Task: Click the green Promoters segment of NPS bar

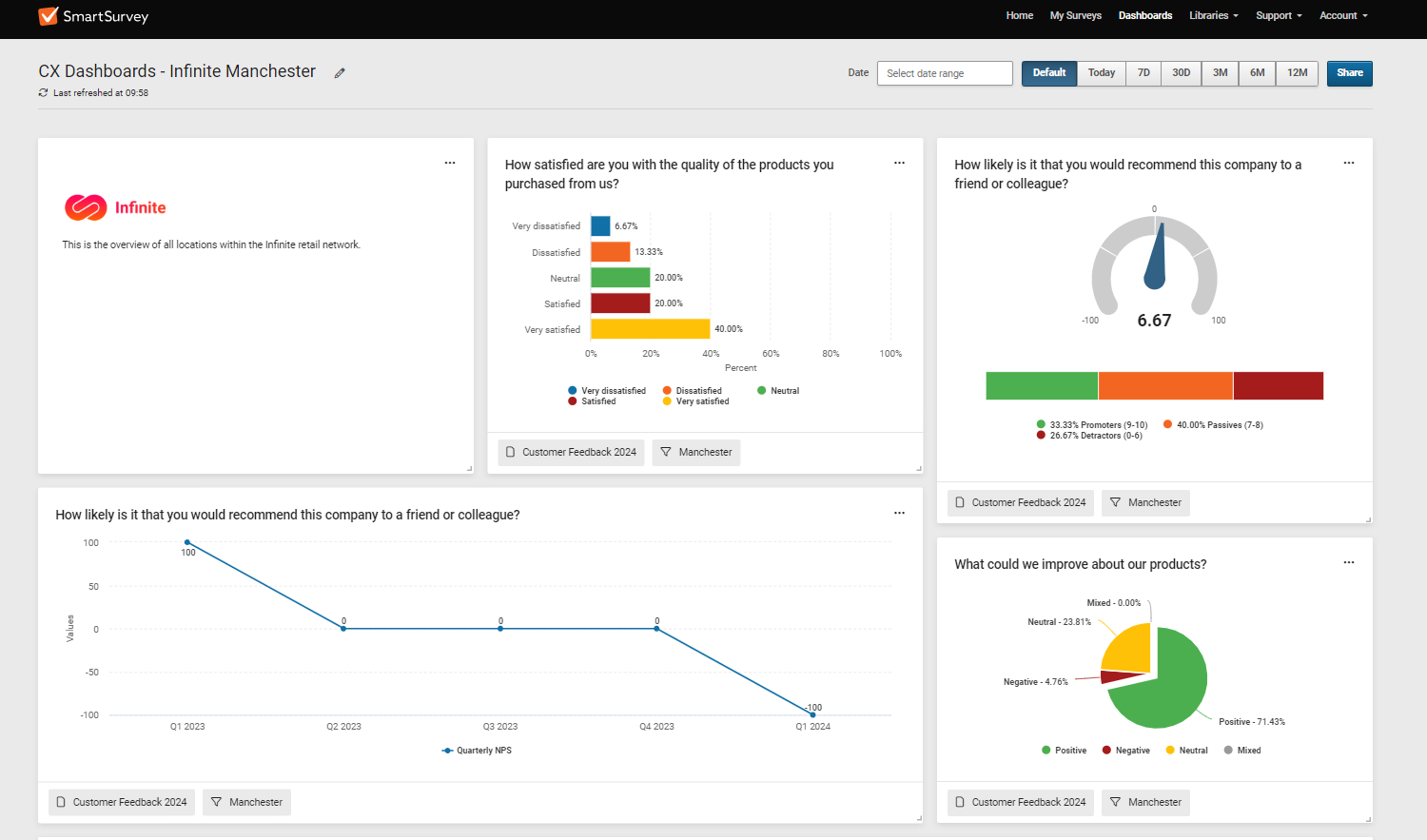Action: coord(1042,386)
